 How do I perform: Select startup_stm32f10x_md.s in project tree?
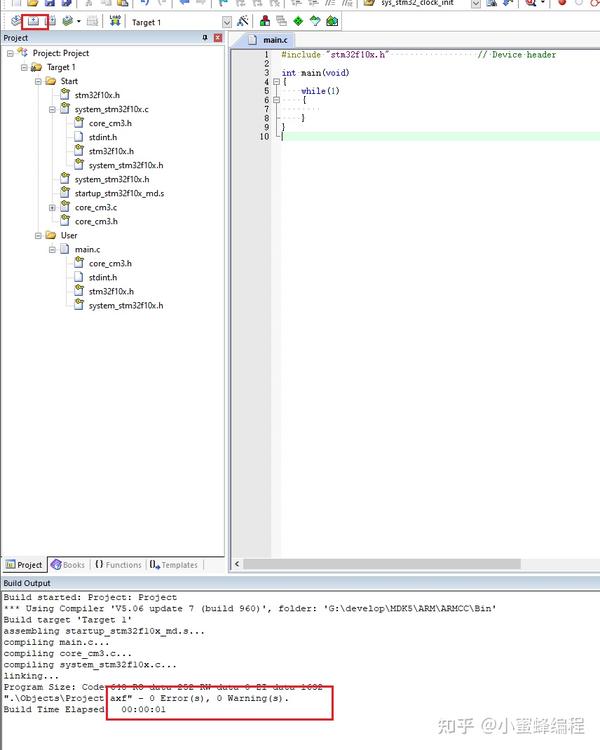click(119, 193)
